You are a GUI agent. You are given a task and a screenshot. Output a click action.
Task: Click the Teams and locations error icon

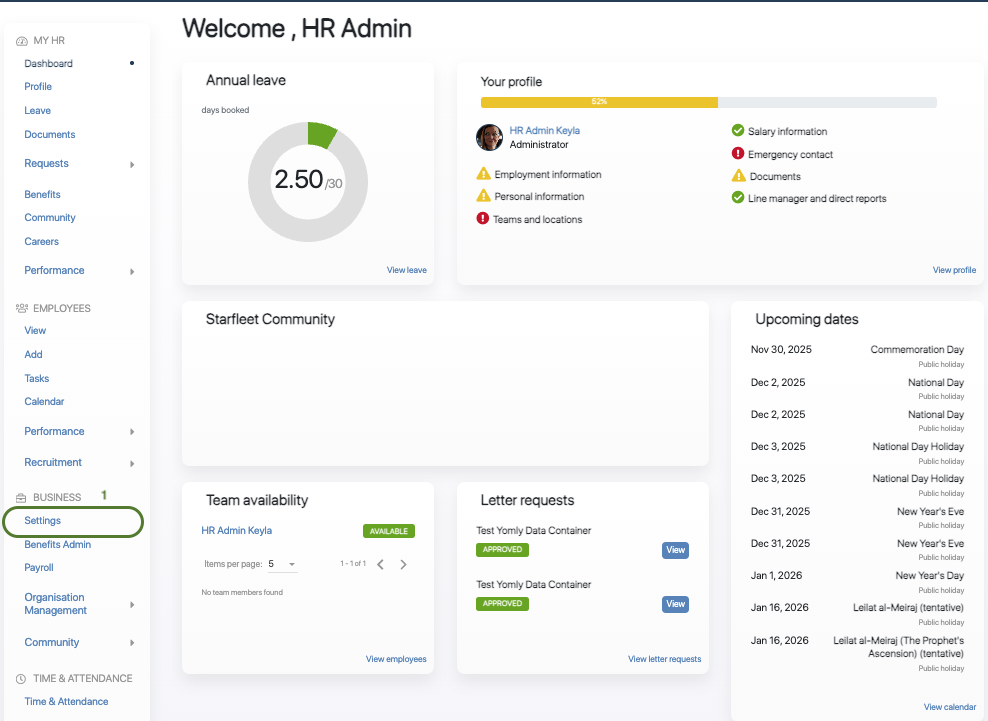click(x=483, y=219)
